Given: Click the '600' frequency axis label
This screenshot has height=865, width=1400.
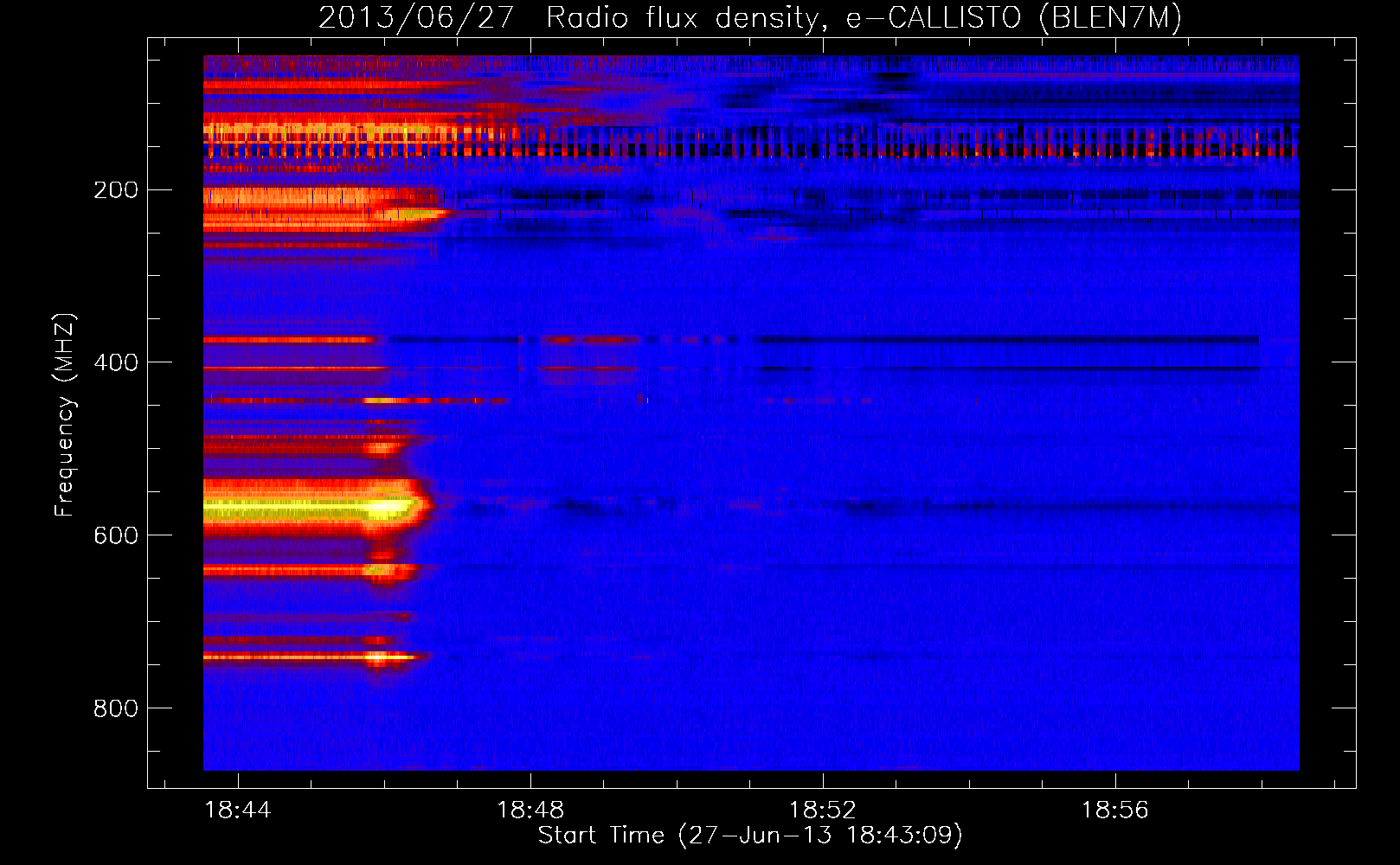Looking at the screenshot, I should (x=116, y=535).
